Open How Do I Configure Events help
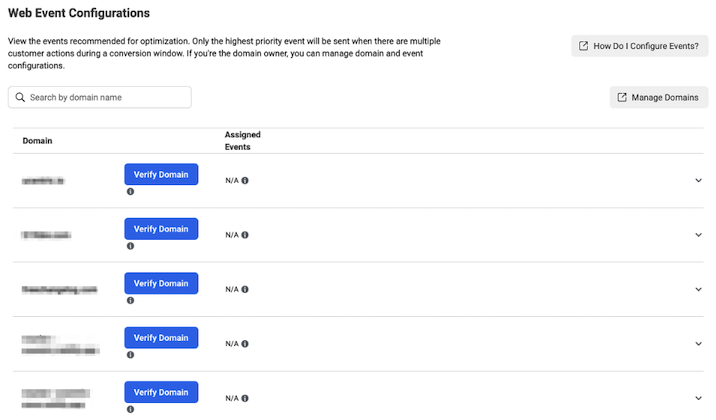 [639, 46]
